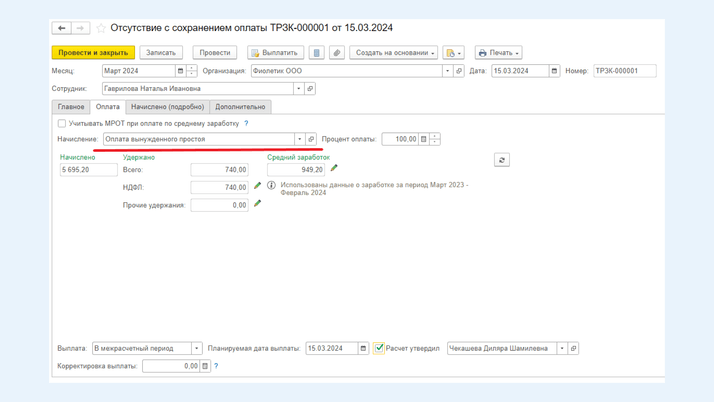This screenshot has width=714, height=402.
Task: Switch to 'Начислено (подробно)' tab
Action: 168,107
